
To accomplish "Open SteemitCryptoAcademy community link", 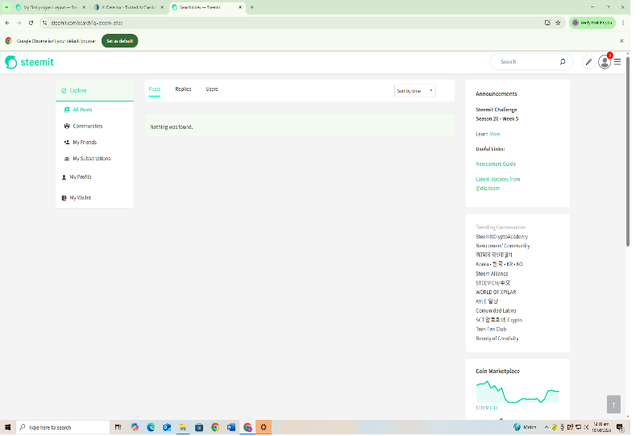I will pos(502,237).
